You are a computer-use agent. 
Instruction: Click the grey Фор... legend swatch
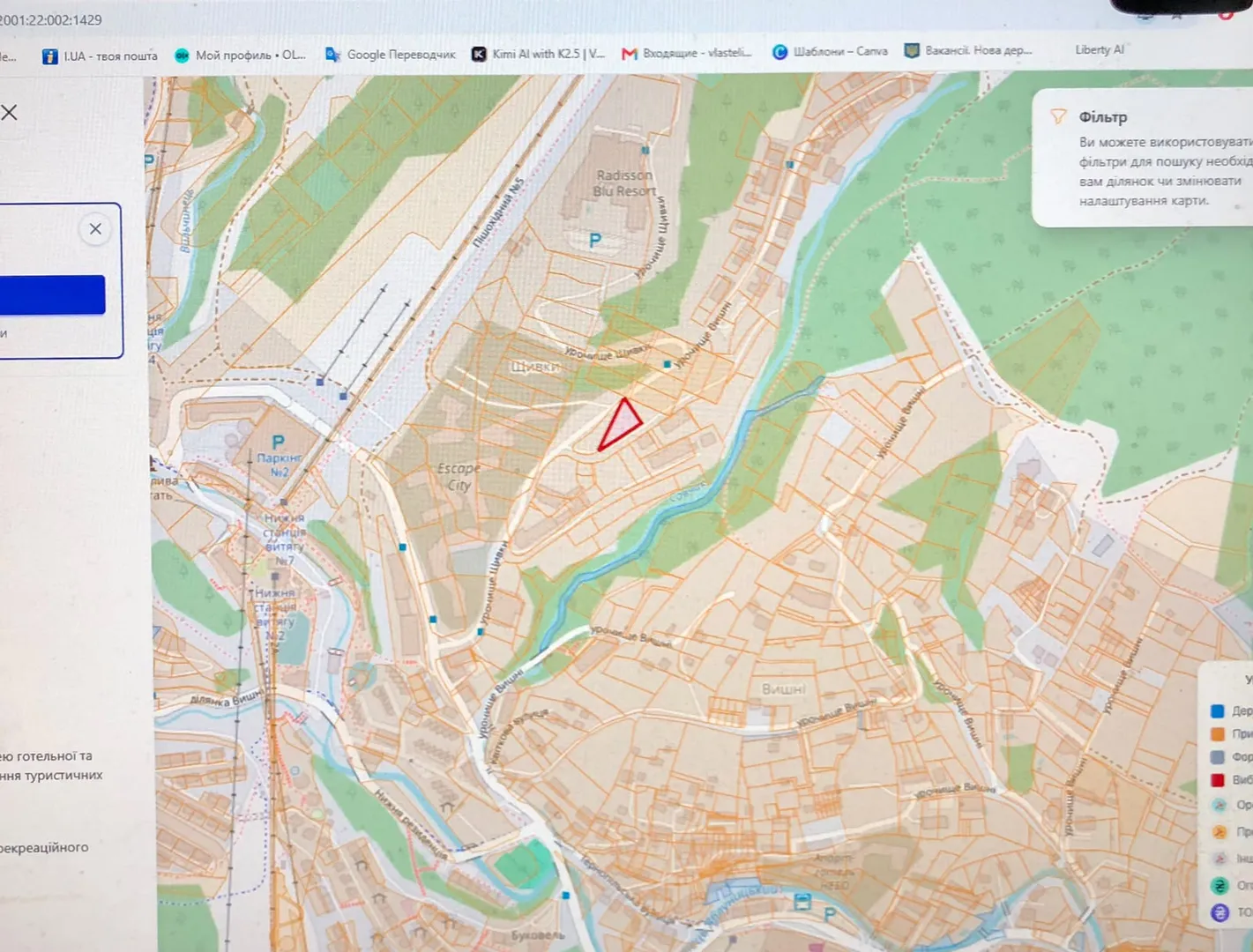(1218, 756)
